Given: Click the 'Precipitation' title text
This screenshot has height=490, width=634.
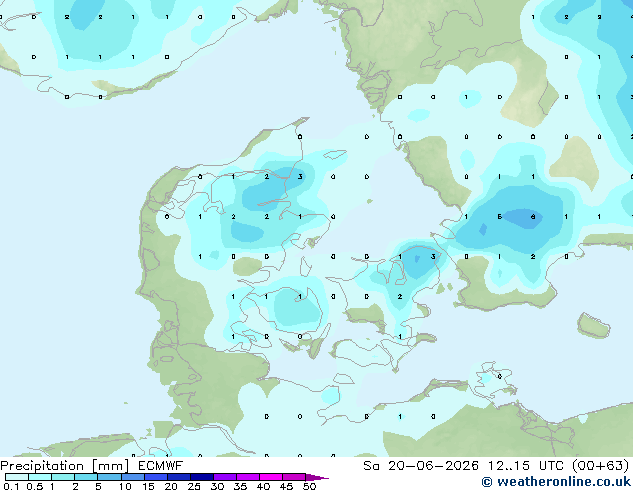Looking at the screenshot, I should coord(42,466).
